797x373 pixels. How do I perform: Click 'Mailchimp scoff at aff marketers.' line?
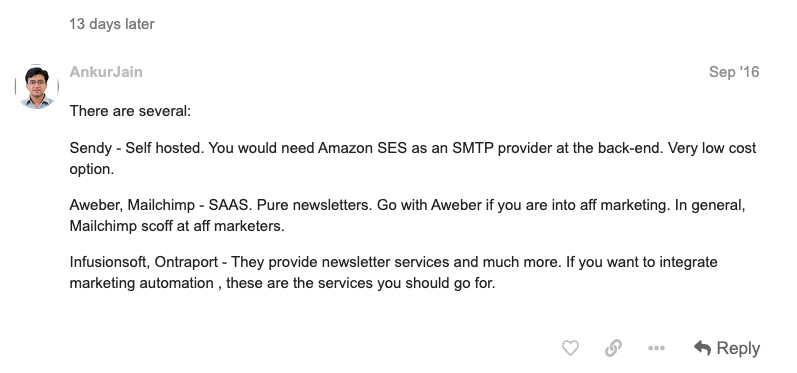coord(177,226)
